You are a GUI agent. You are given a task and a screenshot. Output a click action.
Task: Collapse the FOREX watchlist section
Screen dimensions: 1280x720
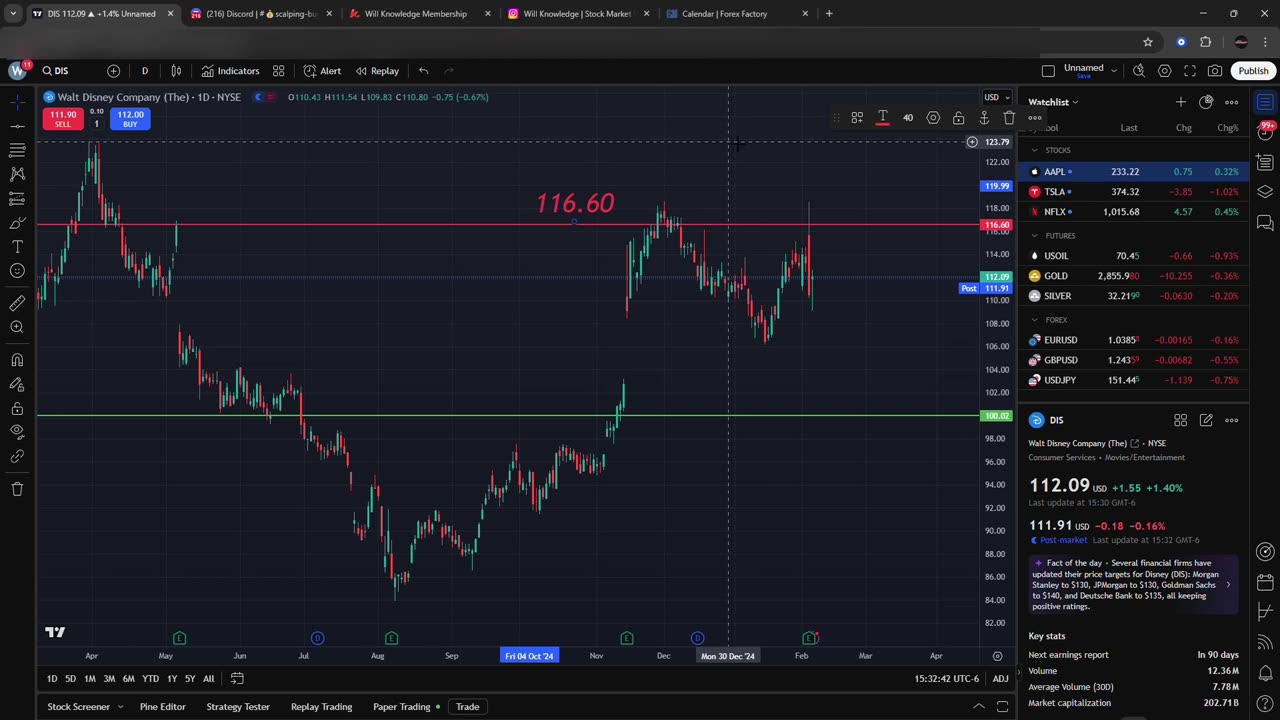[x=1035, y=320]
